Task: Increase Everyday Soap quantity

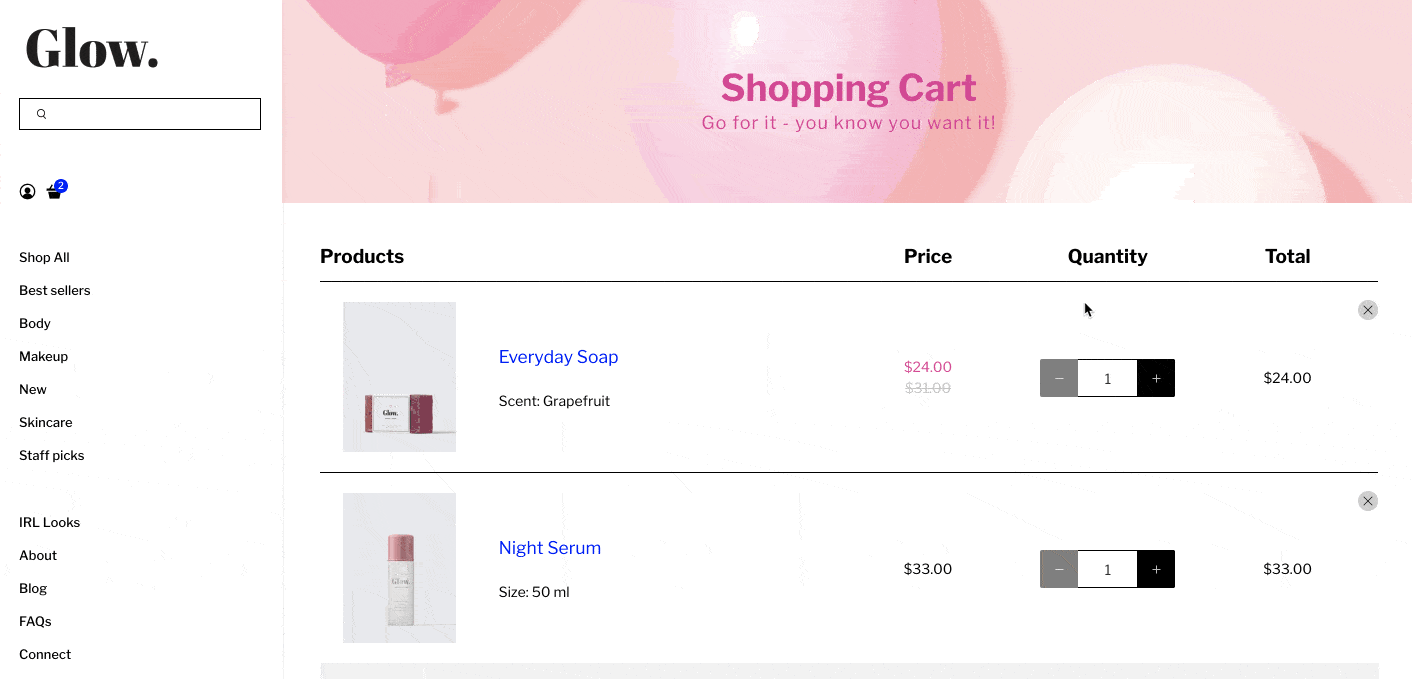Action: (x=1156, y=378)
